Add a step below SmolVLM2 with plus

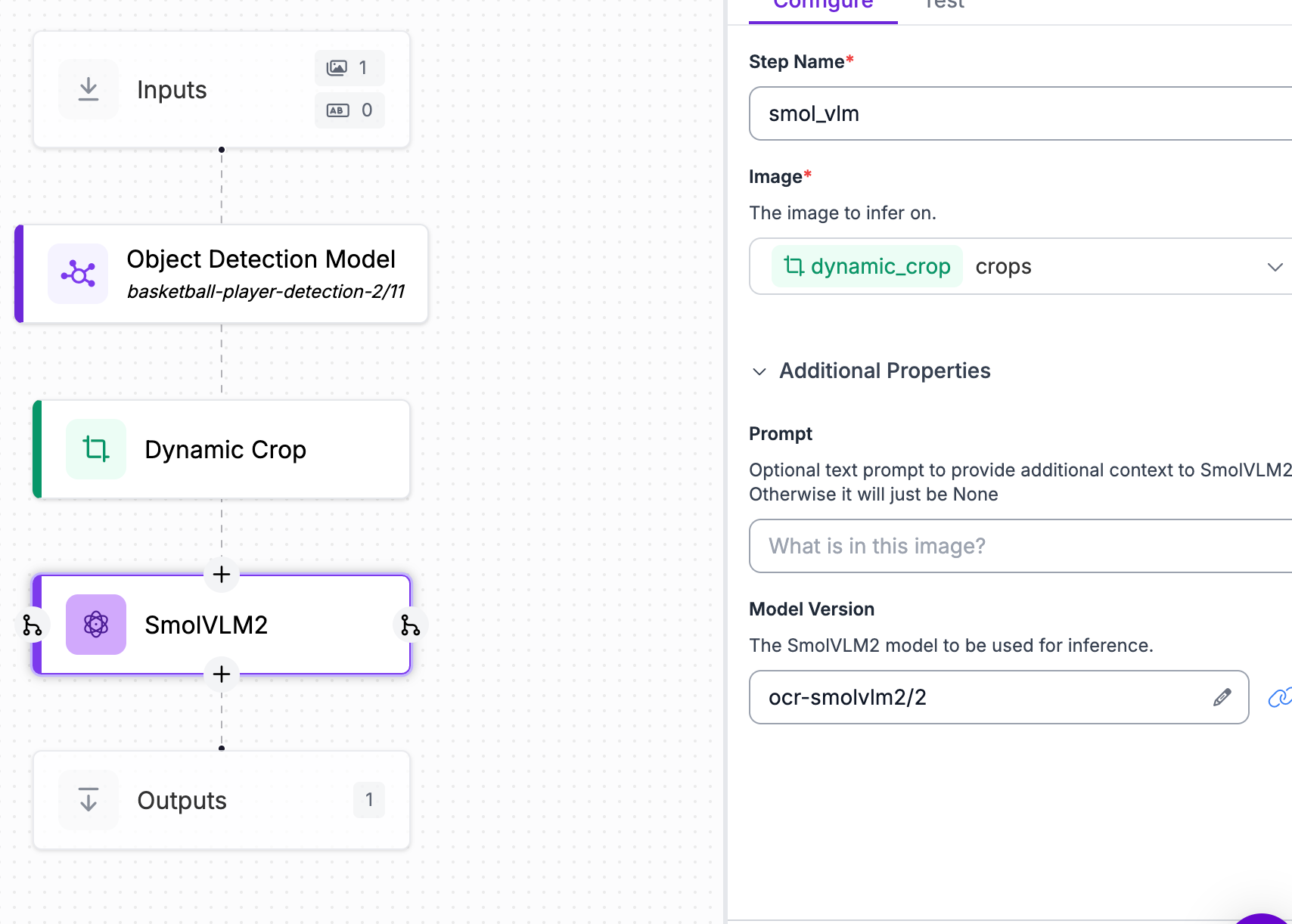[x=222, y=674]
